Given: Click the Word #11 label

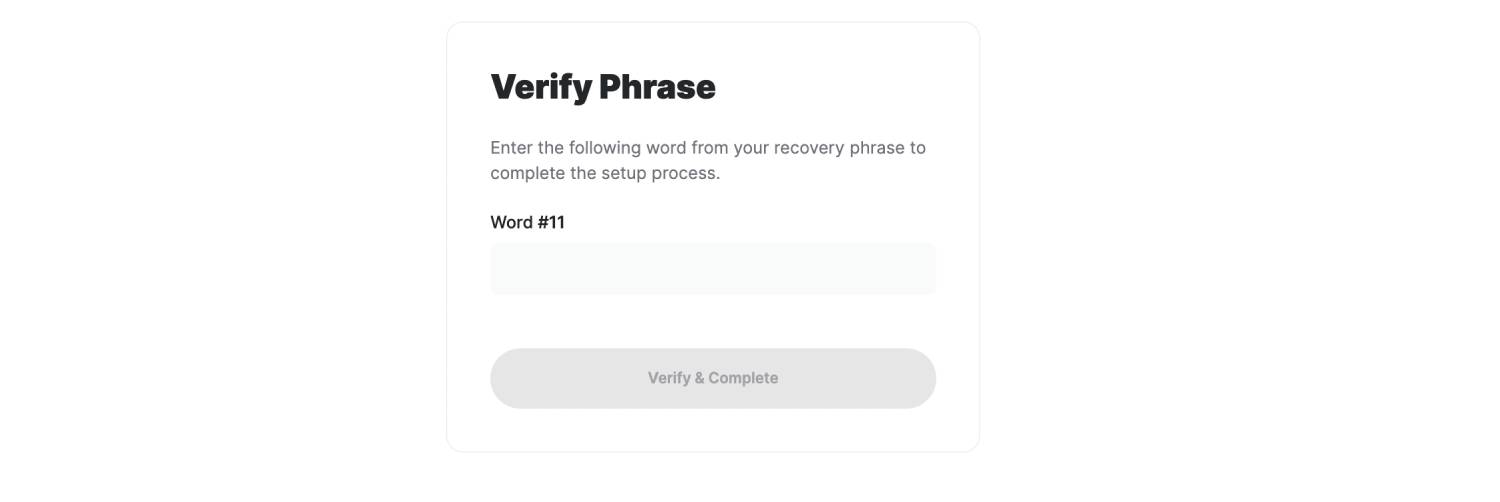Looking at the screenshot, I should tap(527, 222).
